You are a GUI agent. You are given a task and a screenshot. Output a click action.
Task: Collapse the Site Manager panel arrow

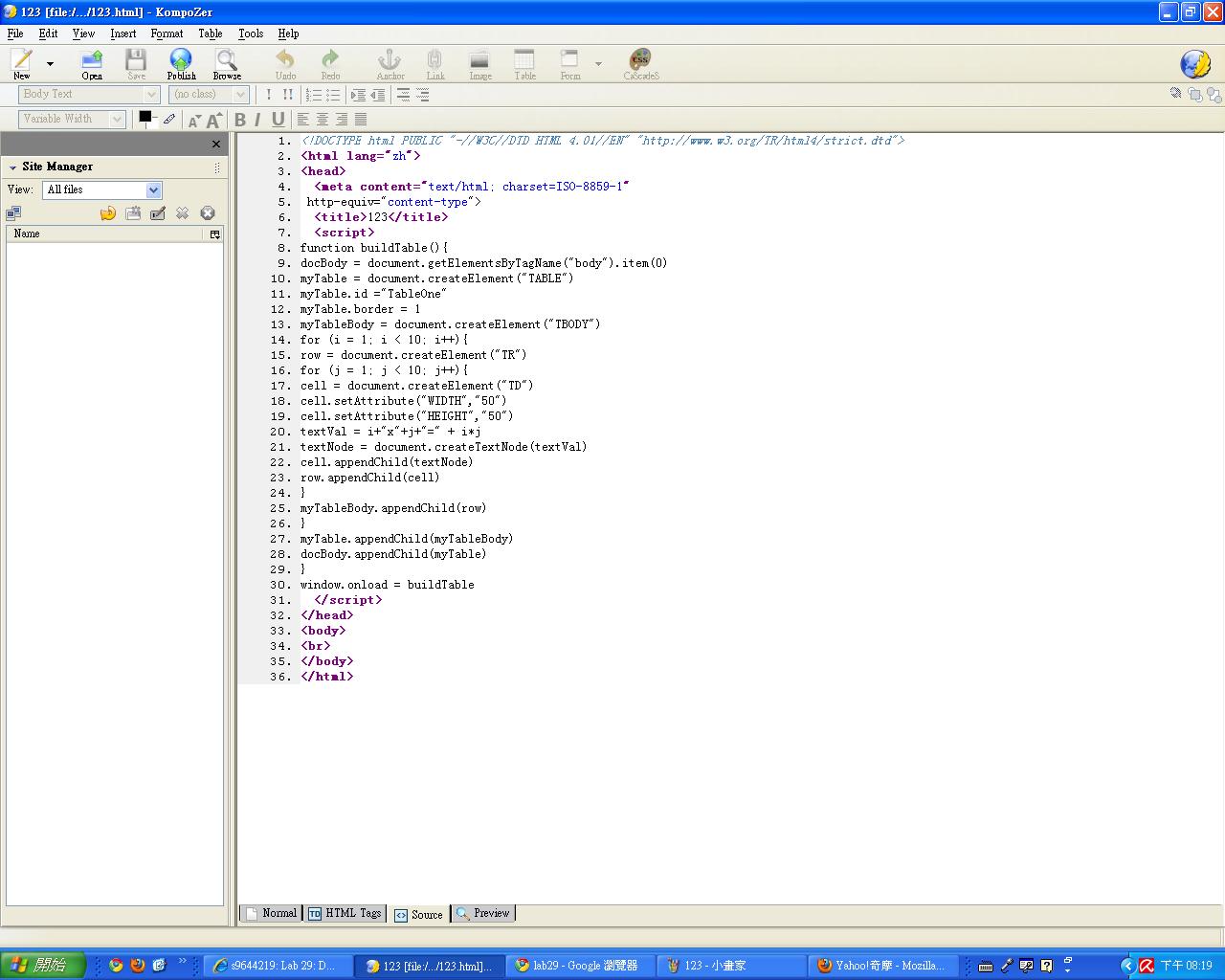point(13,167)
